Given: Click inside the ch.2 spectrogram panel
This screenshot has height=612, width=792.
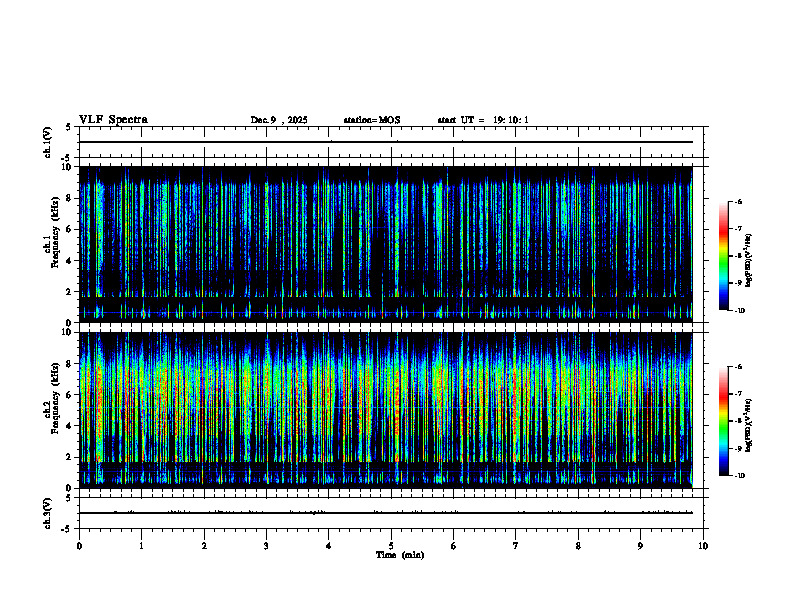Looking at the screenshot, I should point(386,410).
